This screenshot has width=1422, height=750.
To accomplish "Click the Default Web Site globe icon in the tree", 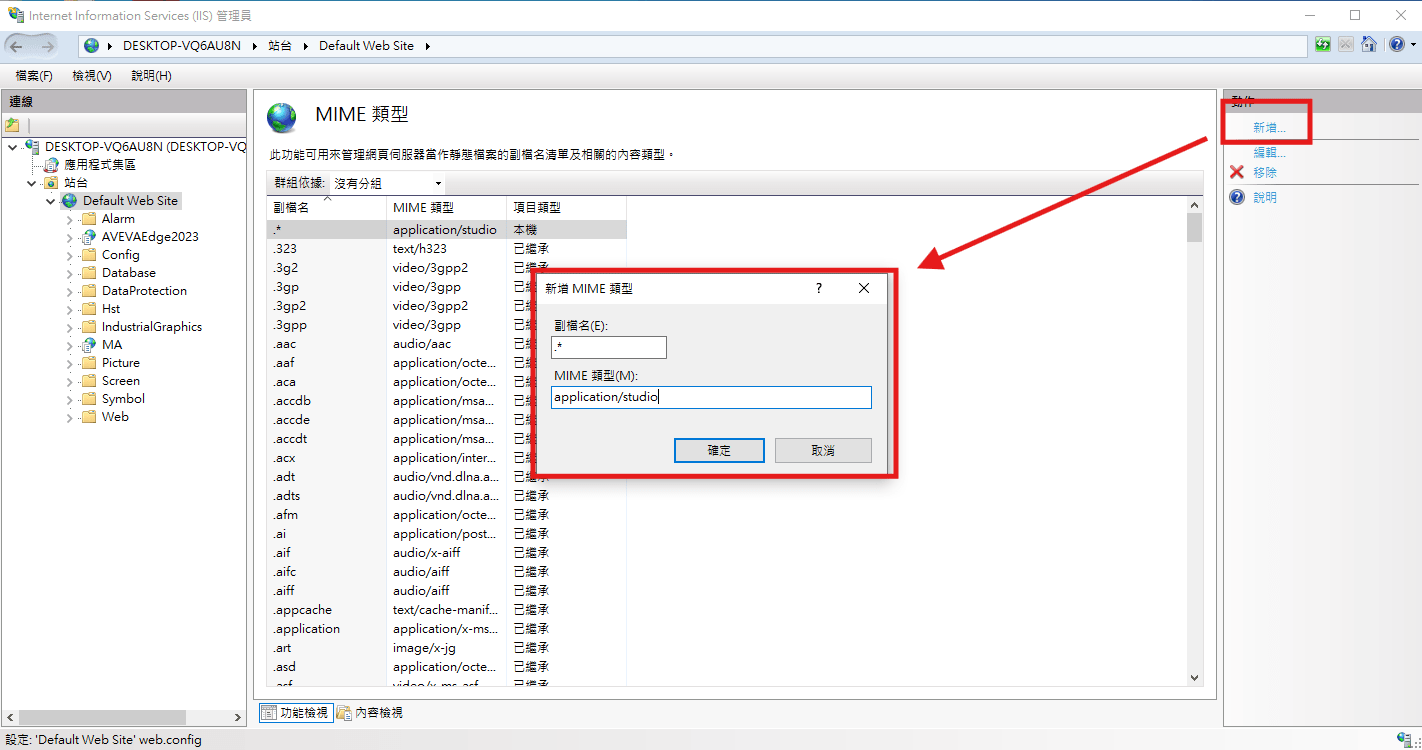I will 69,201.
